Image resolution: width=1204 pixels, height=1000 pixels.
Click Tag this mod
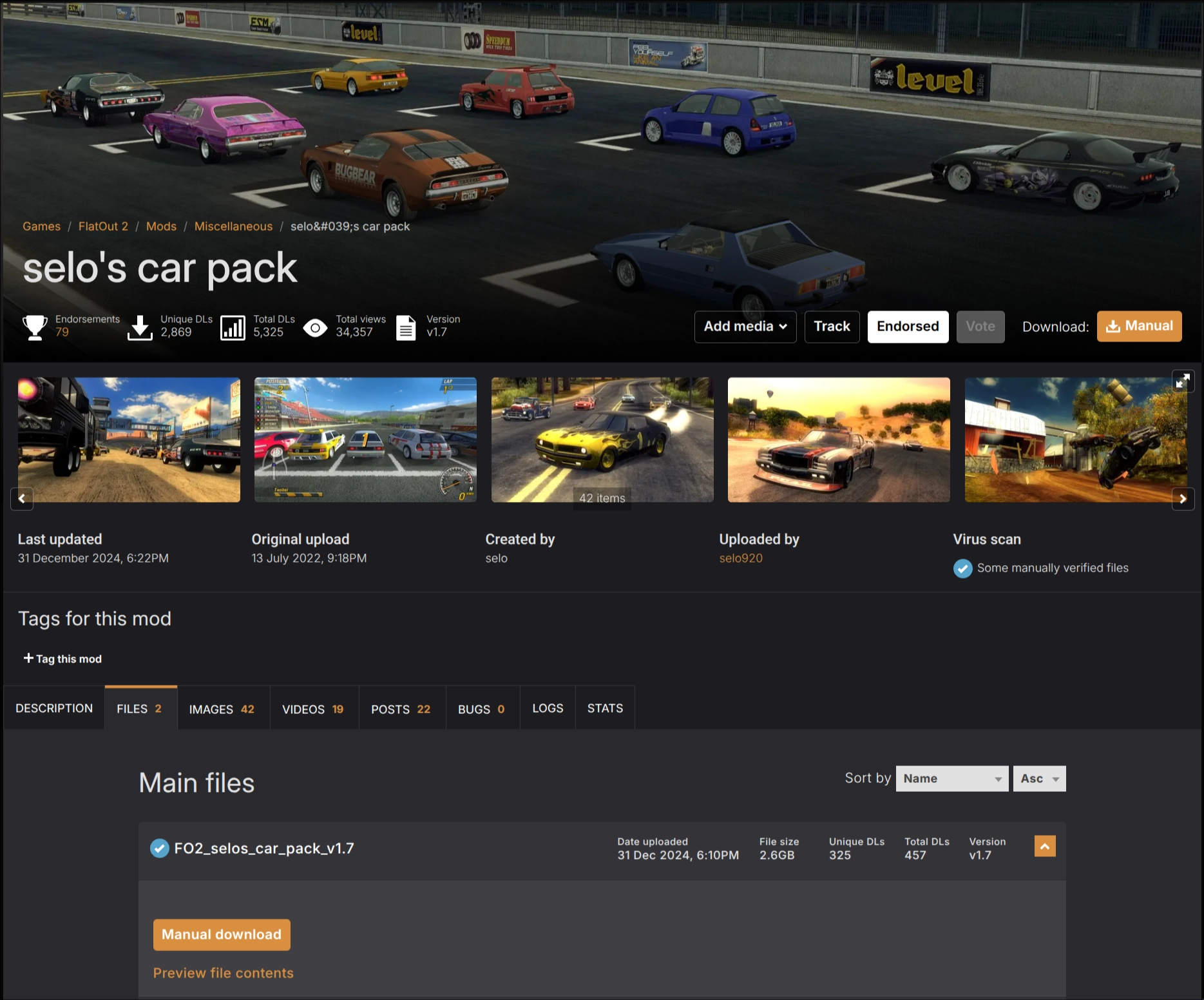click(x=62, y=659)
